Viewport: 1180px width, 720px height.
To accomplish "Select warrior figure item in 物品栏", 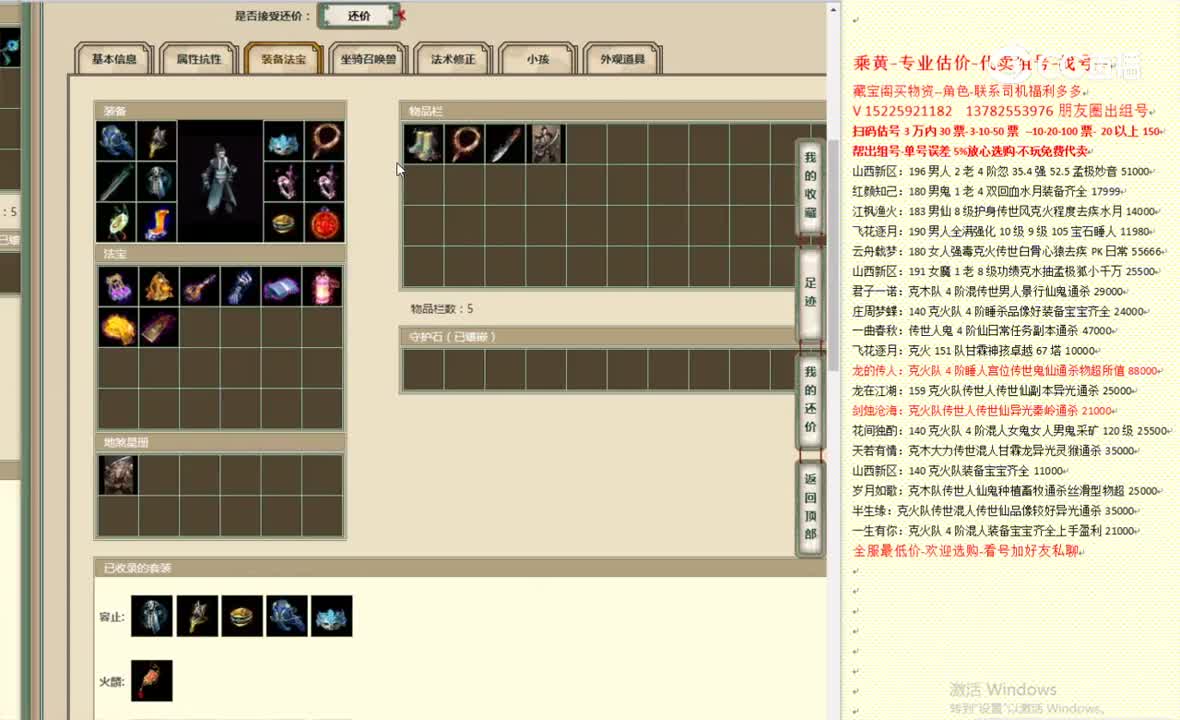I will 546,144.
